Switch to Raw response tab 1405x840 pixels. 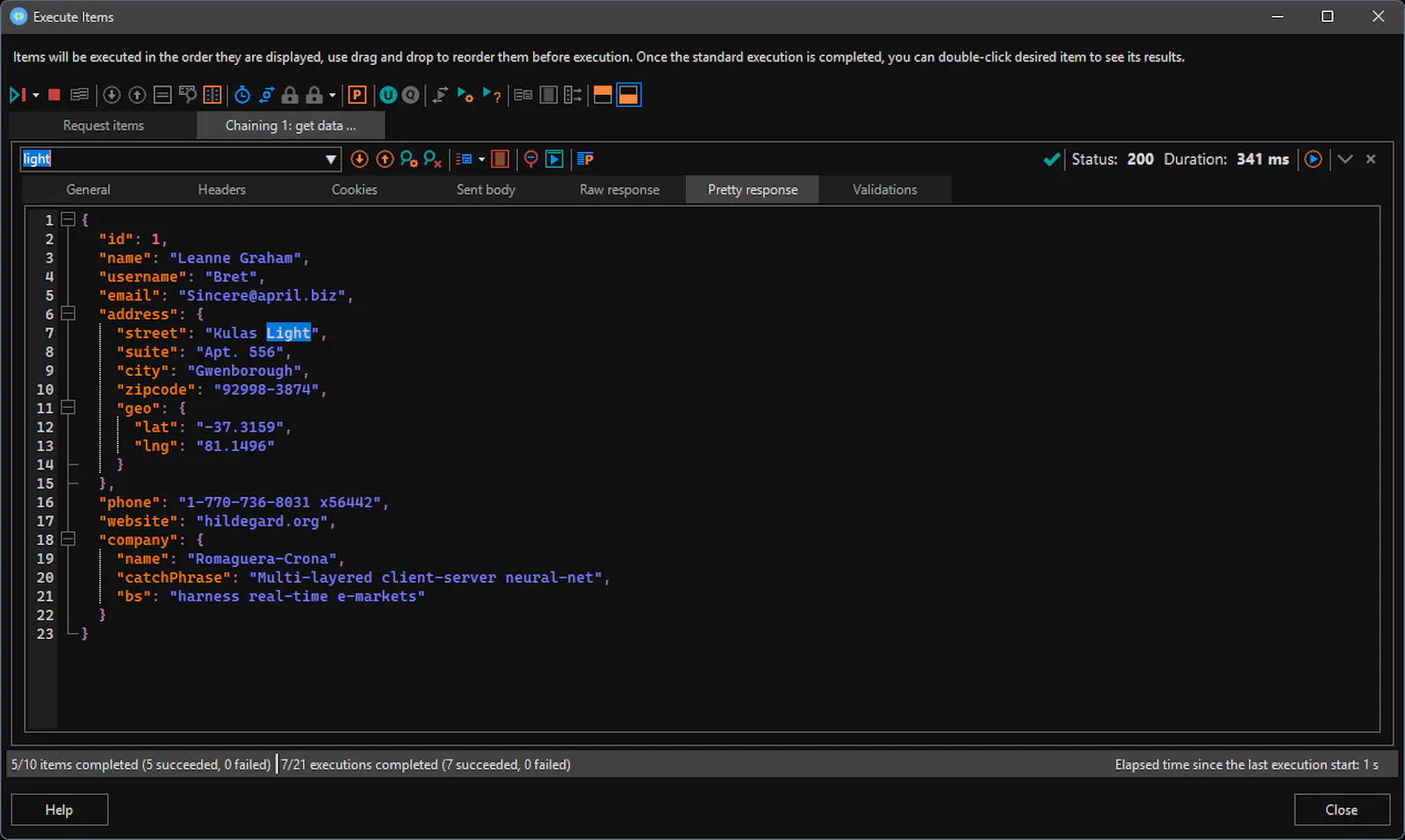[619, 190]
